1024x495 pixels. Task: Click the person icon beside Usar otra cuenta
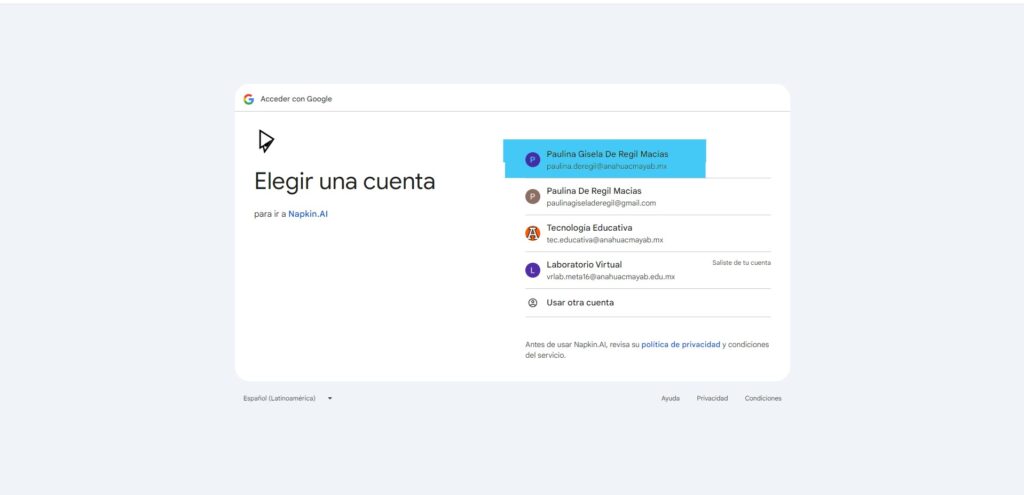pyautogui.click(x=533, y=302)
